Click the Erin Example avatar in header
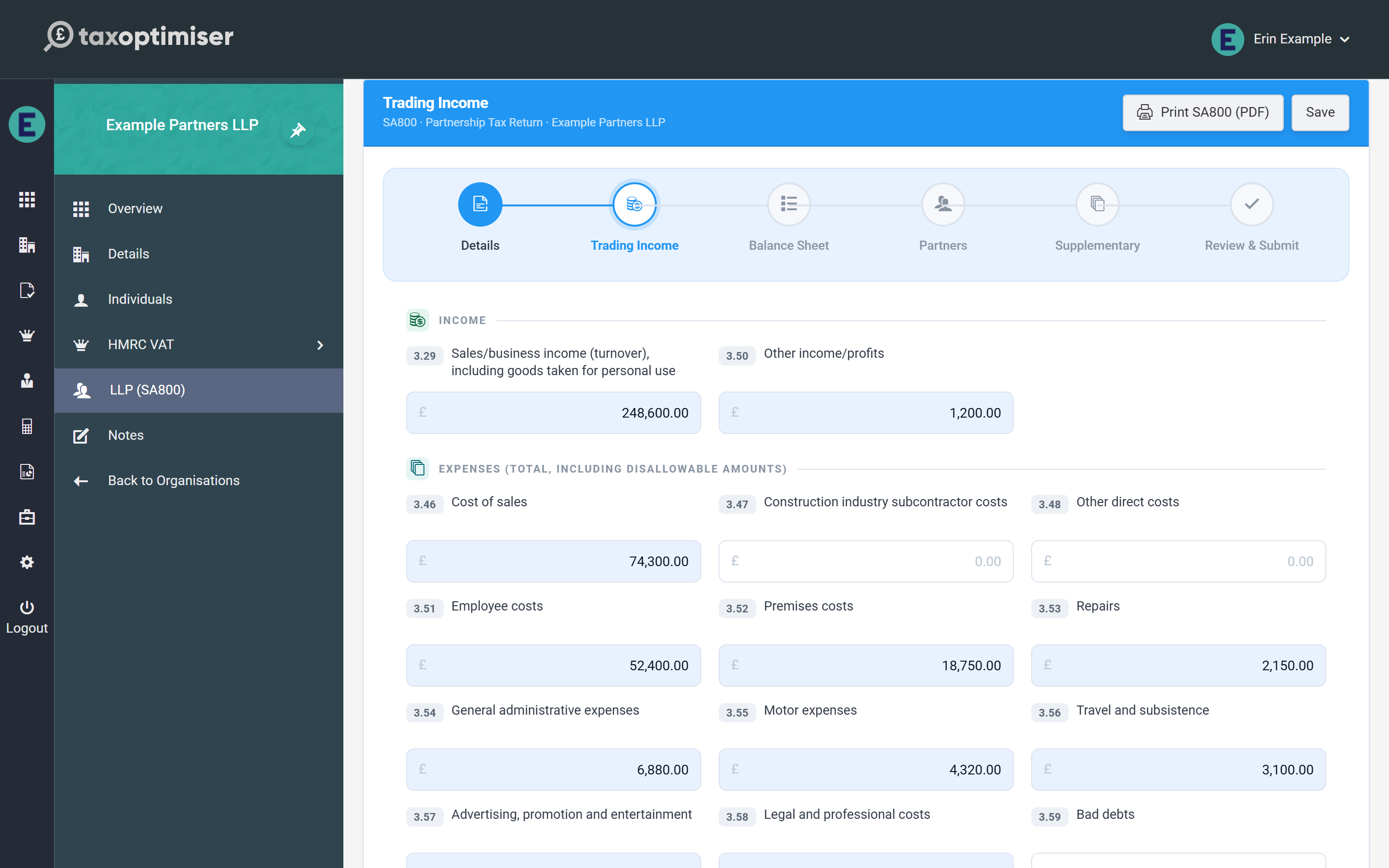 (1227, 39)
